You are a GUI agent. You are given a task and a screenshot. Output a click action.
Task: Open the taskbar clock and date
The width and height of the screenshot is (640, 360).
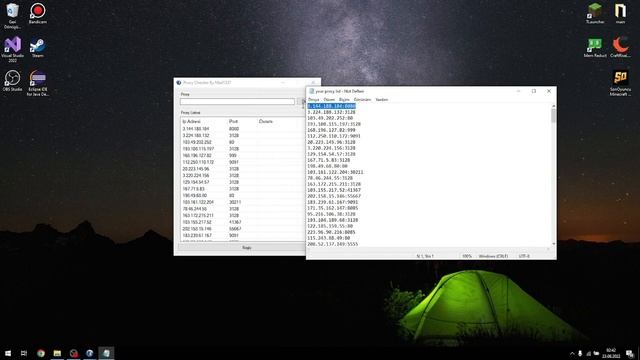point(611,353)
